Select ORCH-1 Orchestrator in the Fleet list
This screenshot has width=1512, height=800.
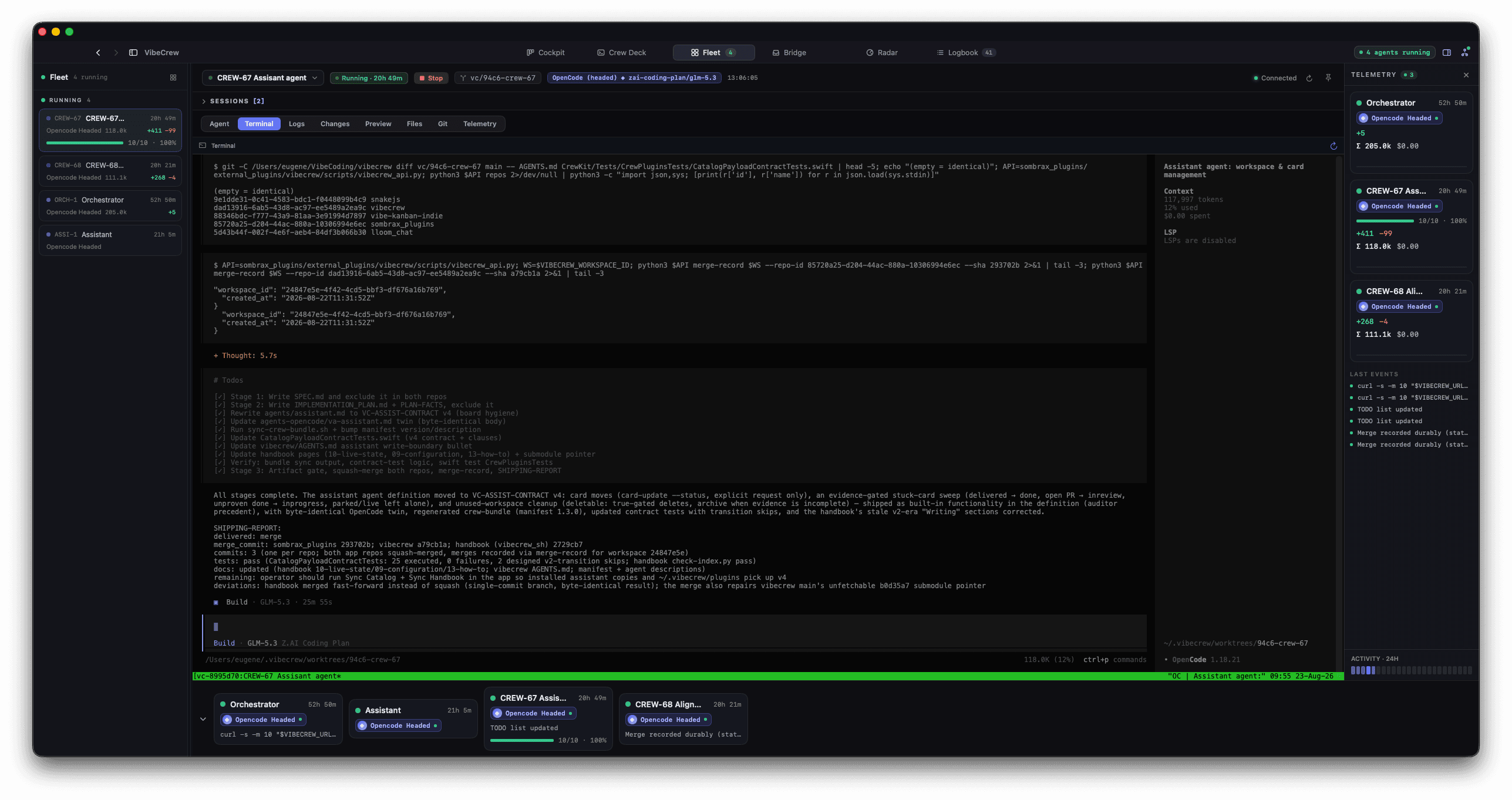[x=110, y=205]
